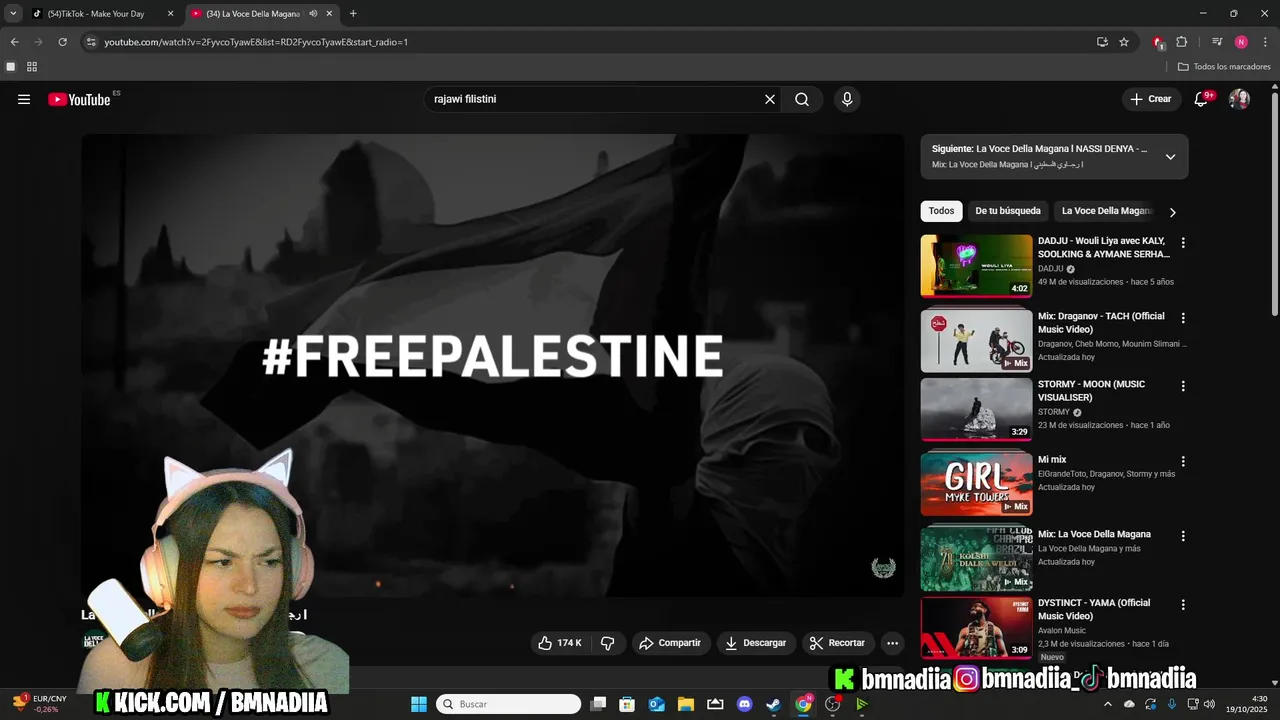1280x720 pixels.
Task: Like the video with thumbs-up 174 K
Action: coord(560,643)
